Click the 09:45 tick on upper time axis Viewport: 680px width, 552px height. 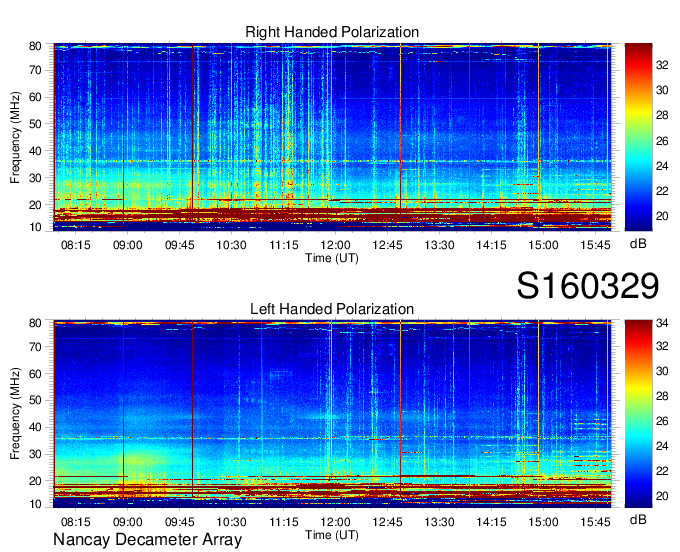click(x=180, y=245)
